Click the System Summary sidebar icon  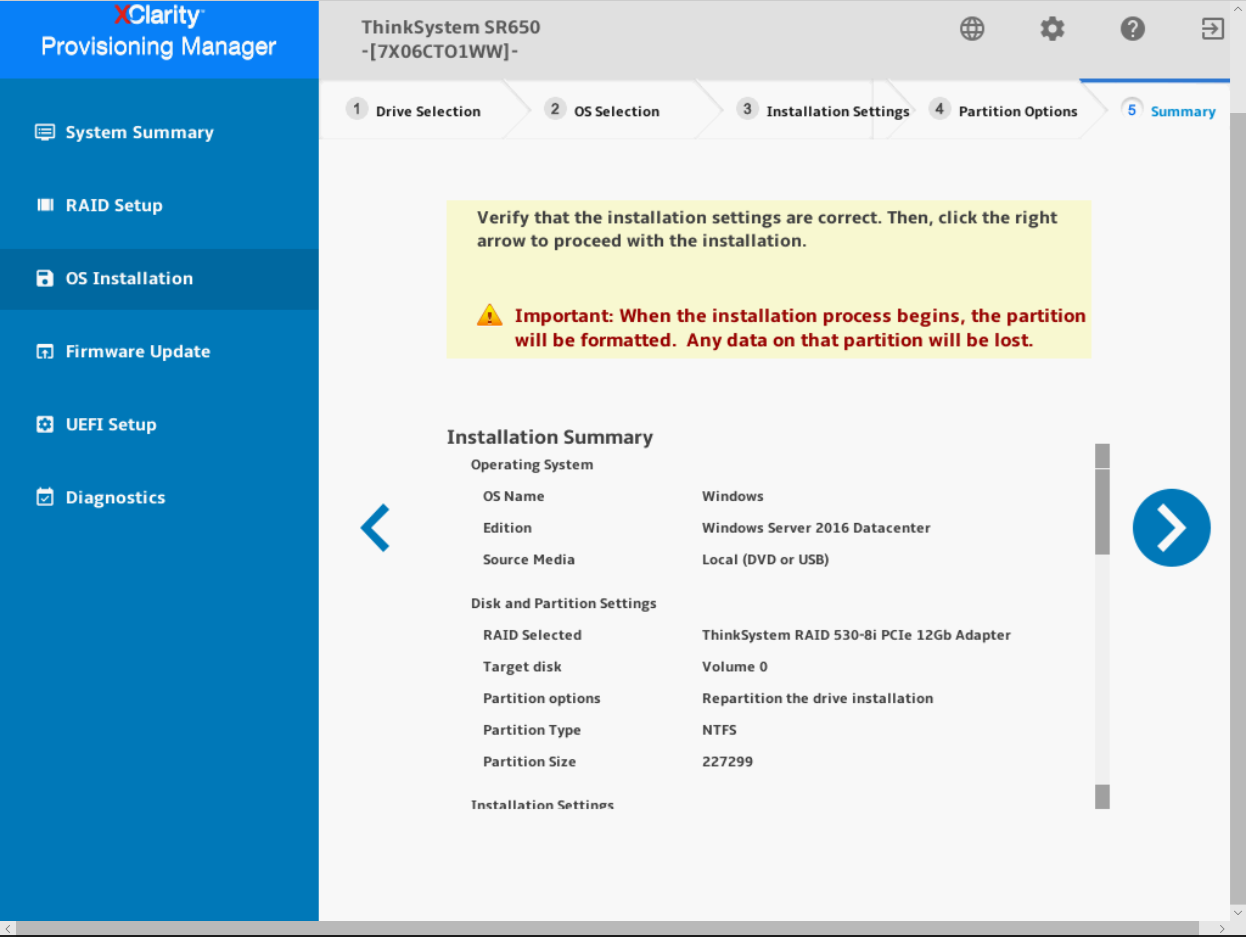(45, 132)
